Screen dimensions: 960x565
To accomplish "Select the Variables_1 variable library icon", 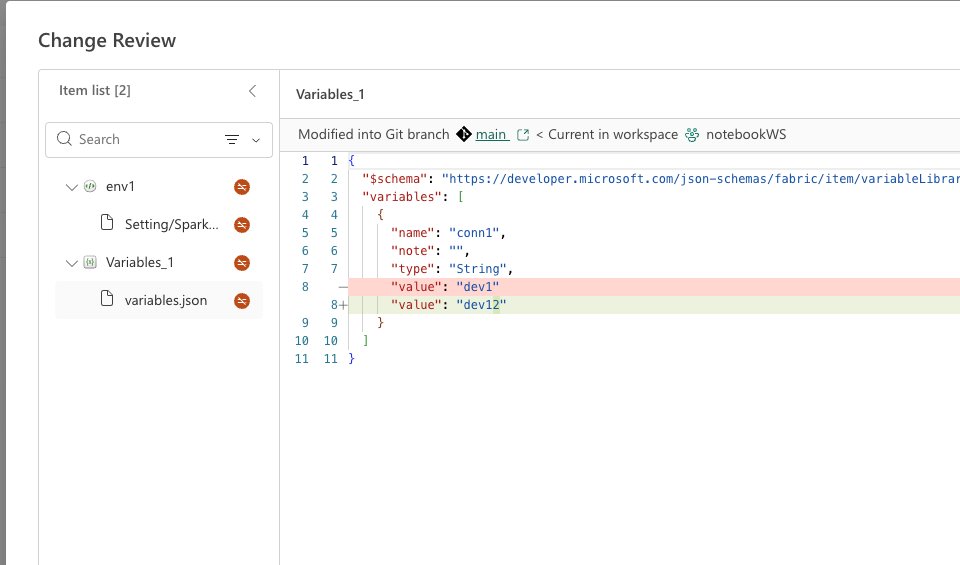I will [x=90, y=263].
